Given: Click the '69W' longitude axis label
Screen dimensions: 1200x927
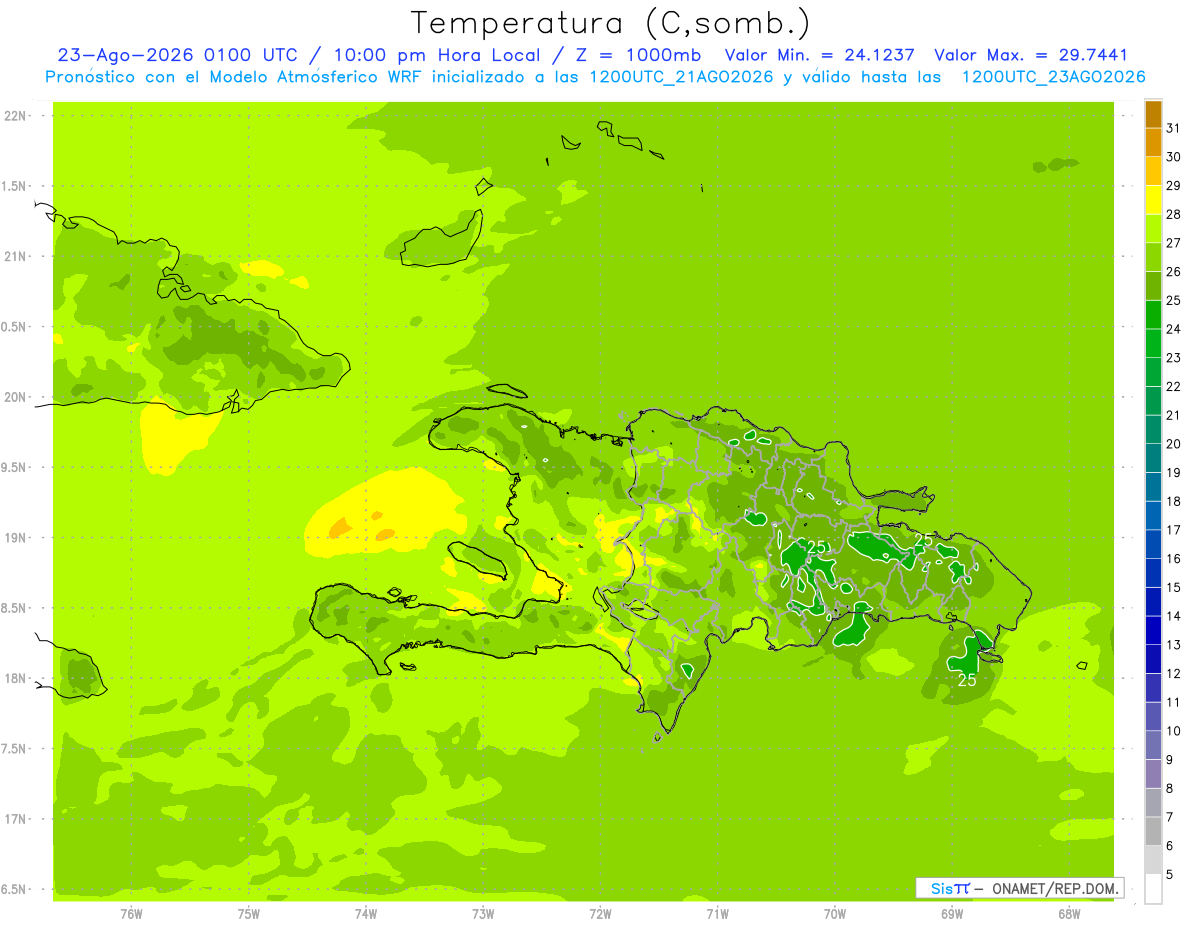Looking at the screenshot, I should (952, 914).
